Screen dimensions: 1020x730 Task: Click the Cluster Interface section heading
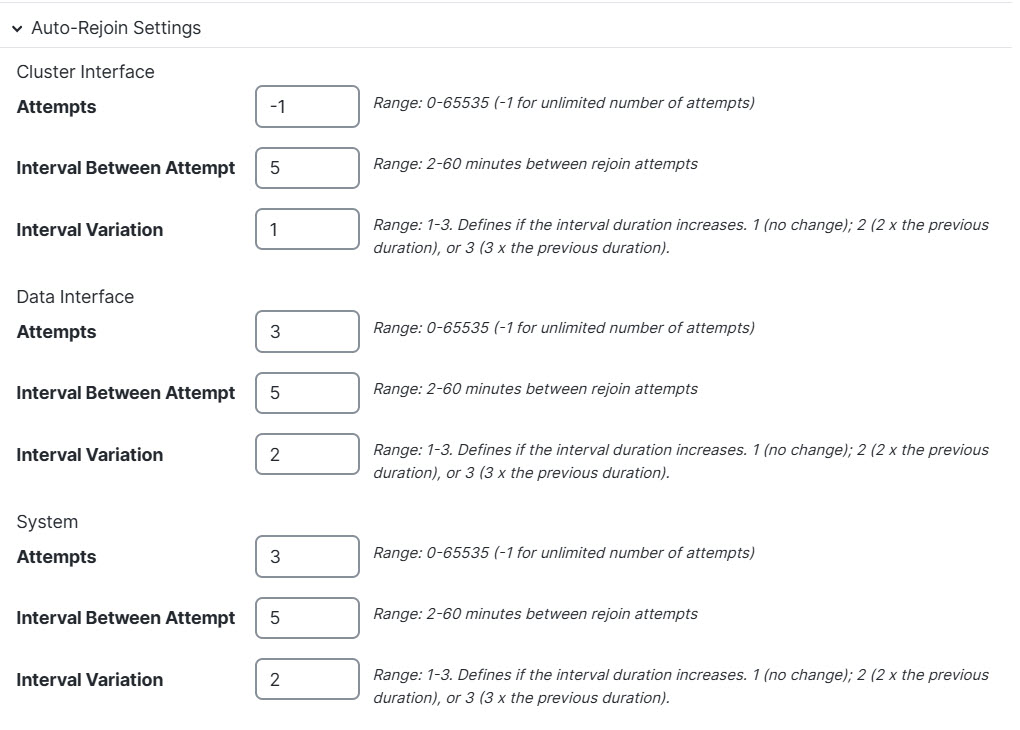pyautogui.click(x=84, y=71)
